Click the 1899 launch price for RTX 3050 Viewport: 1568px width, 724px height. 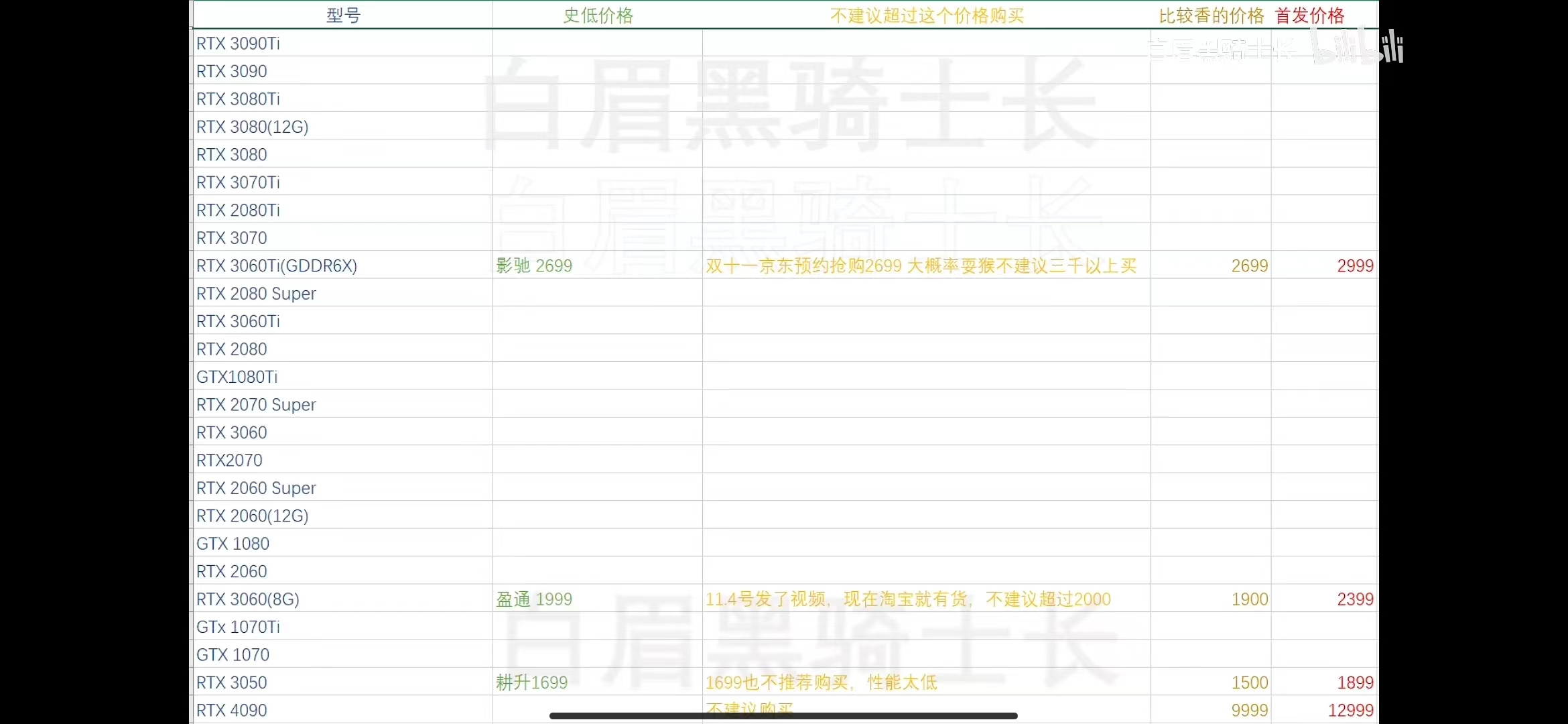tap(1355, 682)
